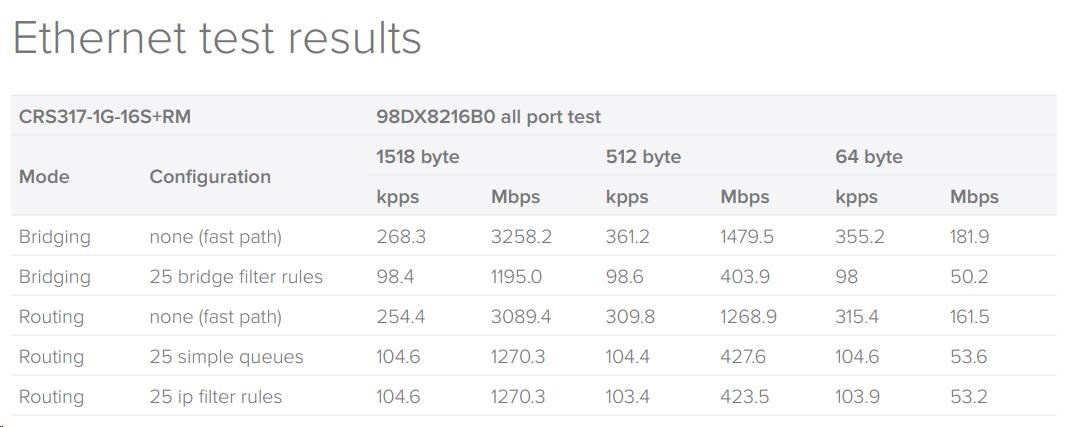The image size is (1070, 427).
Task: Click the 1195.0 Mbps value
Action: click(x=517, y=277)
